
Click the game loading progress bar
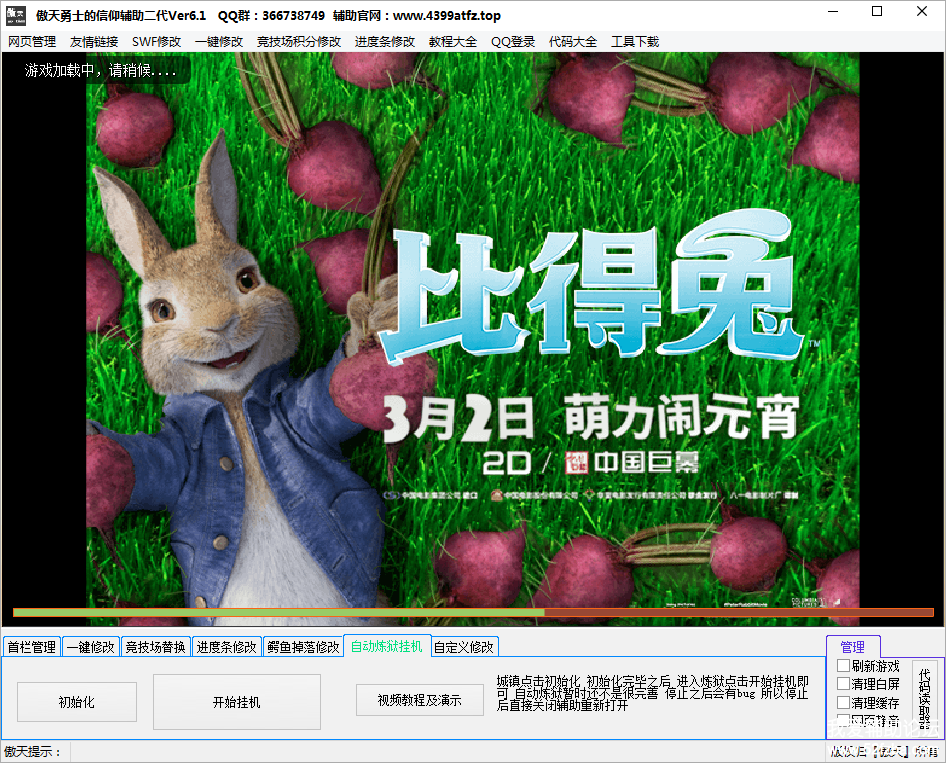(473, 612)
